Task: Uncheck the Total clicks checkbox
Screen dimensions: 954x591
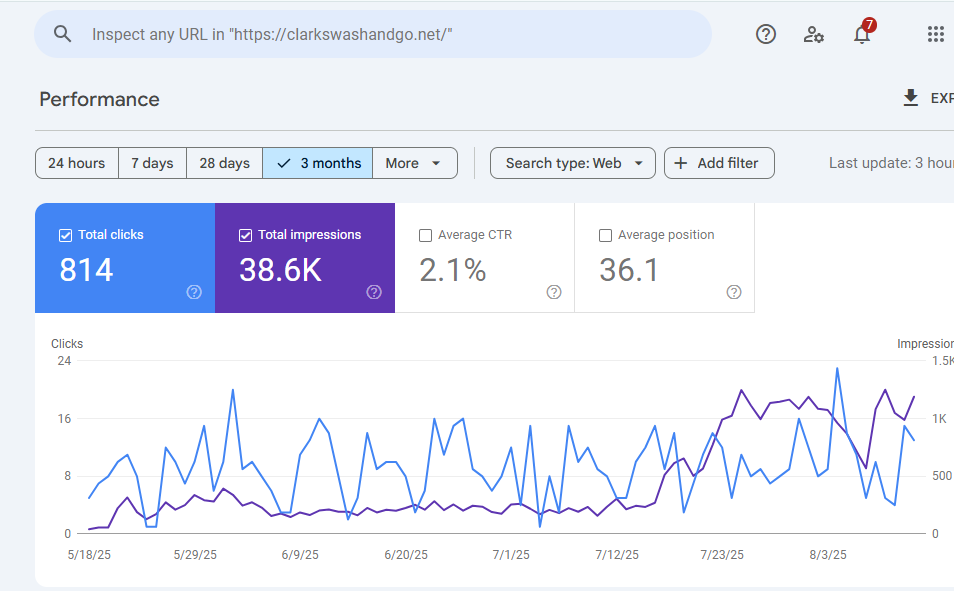Action: pos(66,235)
